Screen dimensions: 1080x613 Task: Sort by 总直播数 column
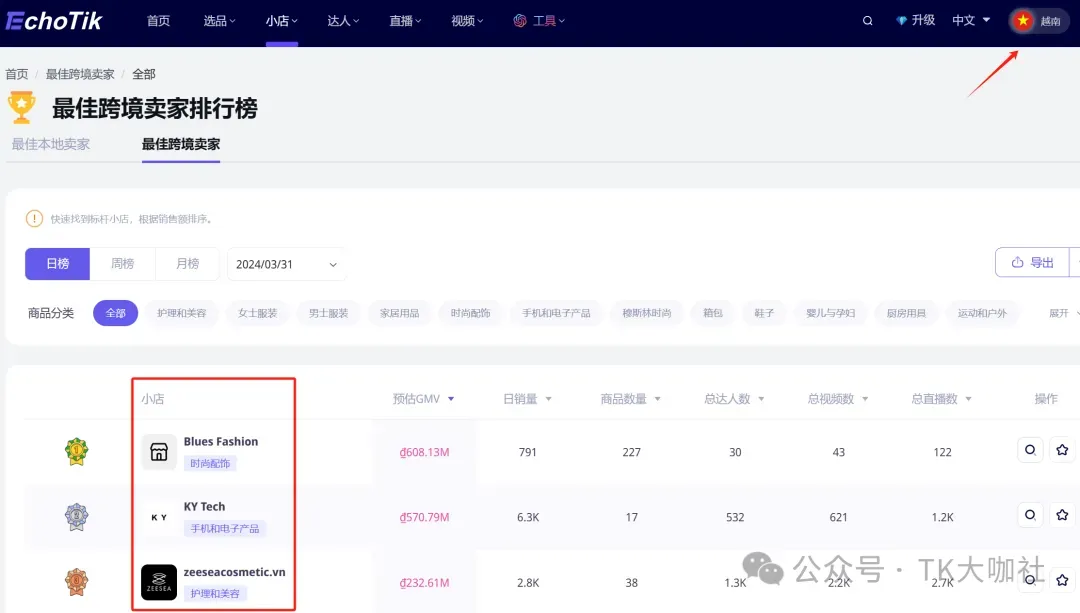[941, 399]
